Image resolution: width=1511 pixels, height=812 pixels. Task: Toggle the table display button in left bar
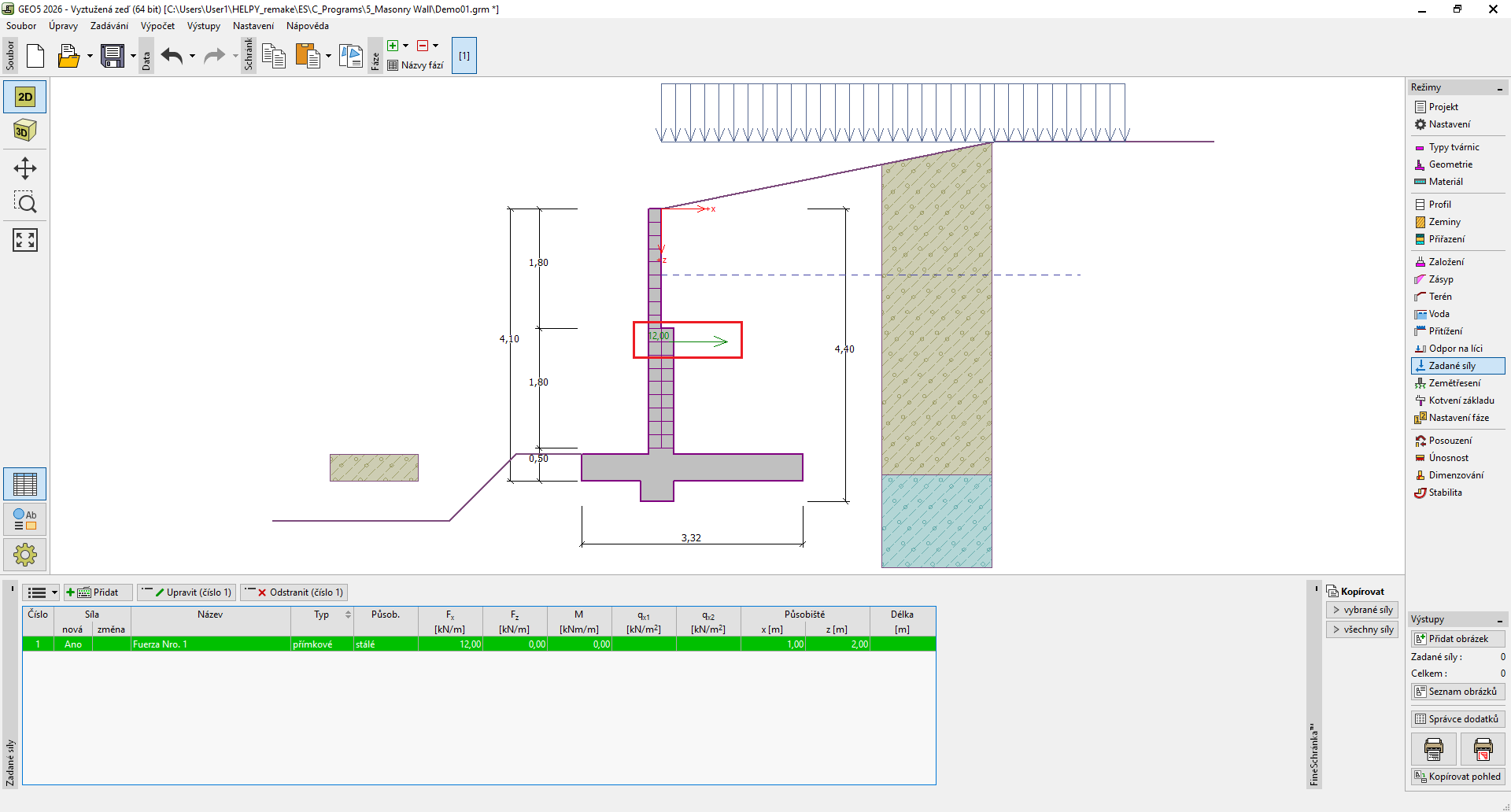click(25, 484)
